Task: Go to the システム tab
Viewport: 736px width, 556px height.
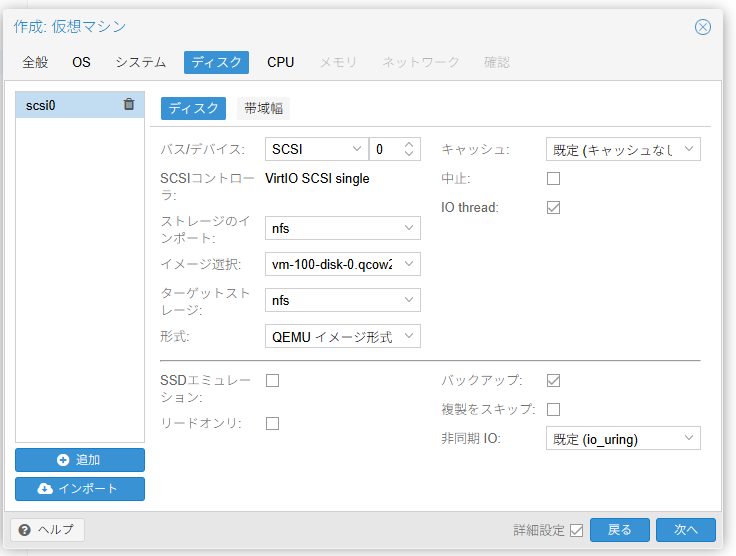Action: 140,62
